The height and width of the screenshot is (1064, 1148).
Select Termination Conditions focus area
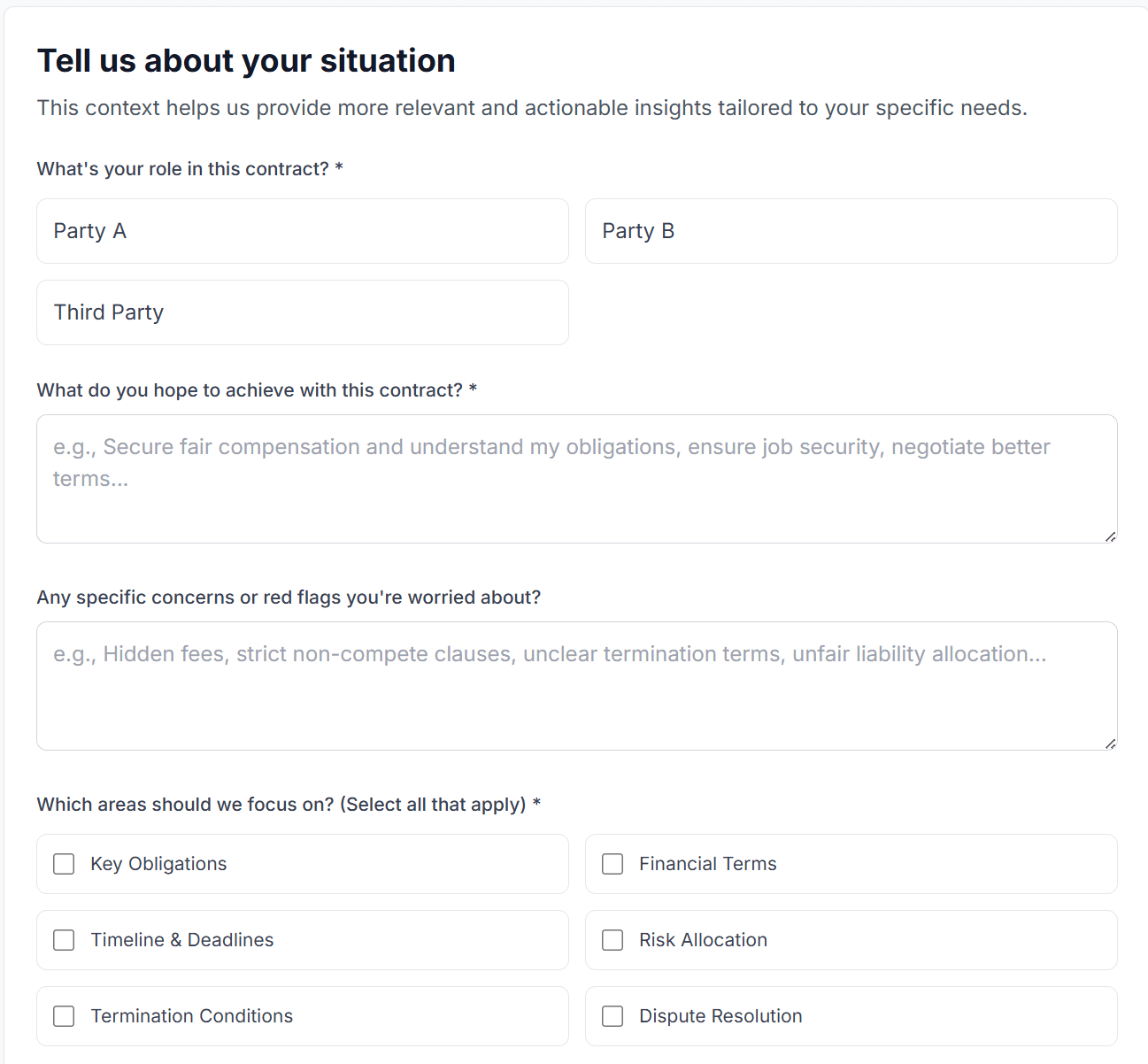[x=63, y=1015]
